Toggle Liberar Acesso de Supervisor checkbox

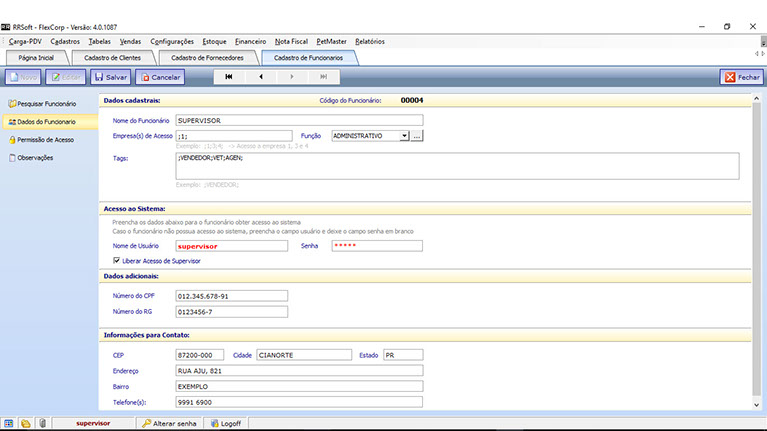[117, 261]
